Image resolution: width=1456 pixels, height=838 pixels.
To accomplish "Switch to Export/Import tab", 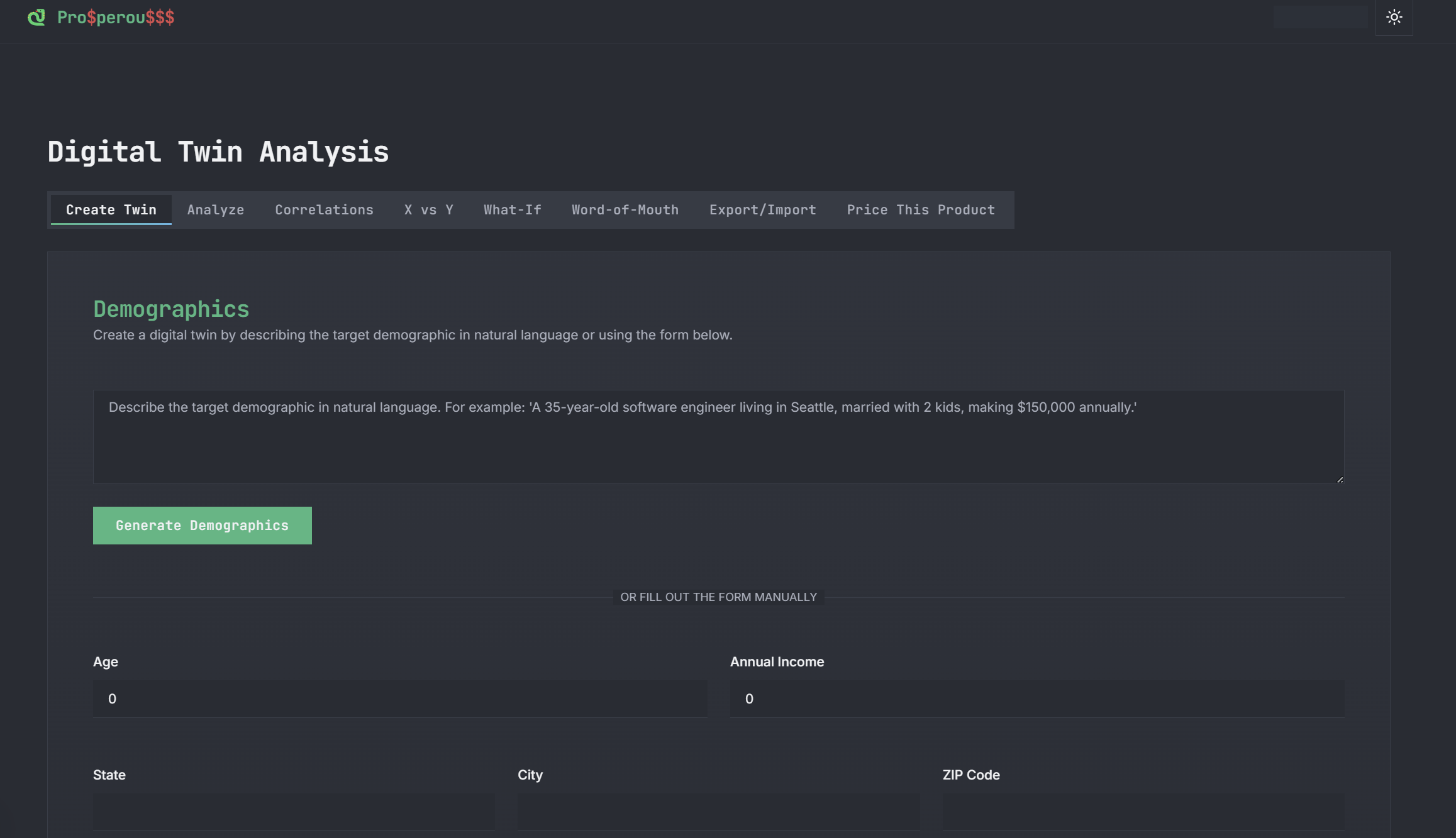I will pyautogui.click(x=762, y=210).
